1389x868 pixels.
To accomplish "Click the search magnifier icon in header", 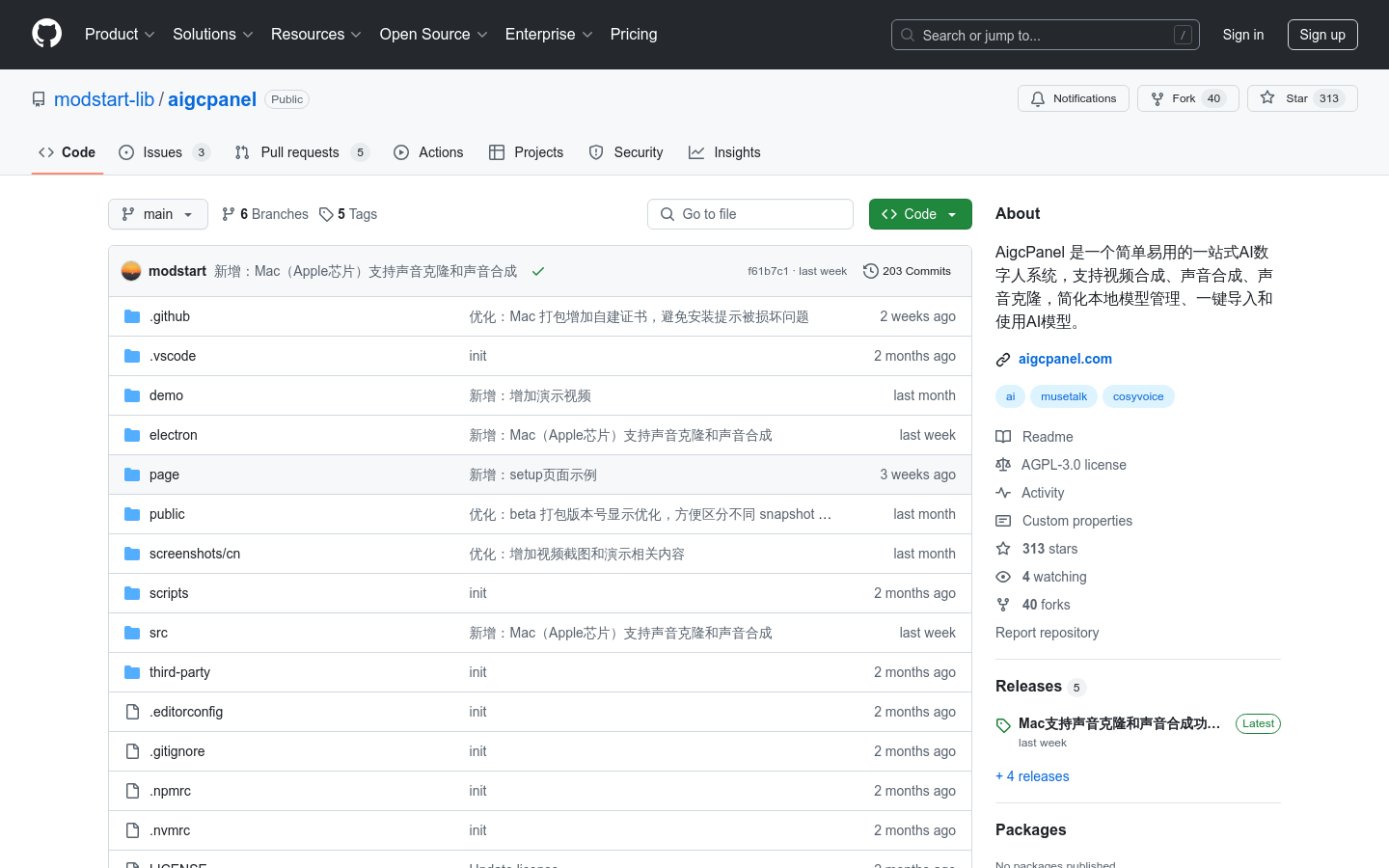I will coord(908,35).
